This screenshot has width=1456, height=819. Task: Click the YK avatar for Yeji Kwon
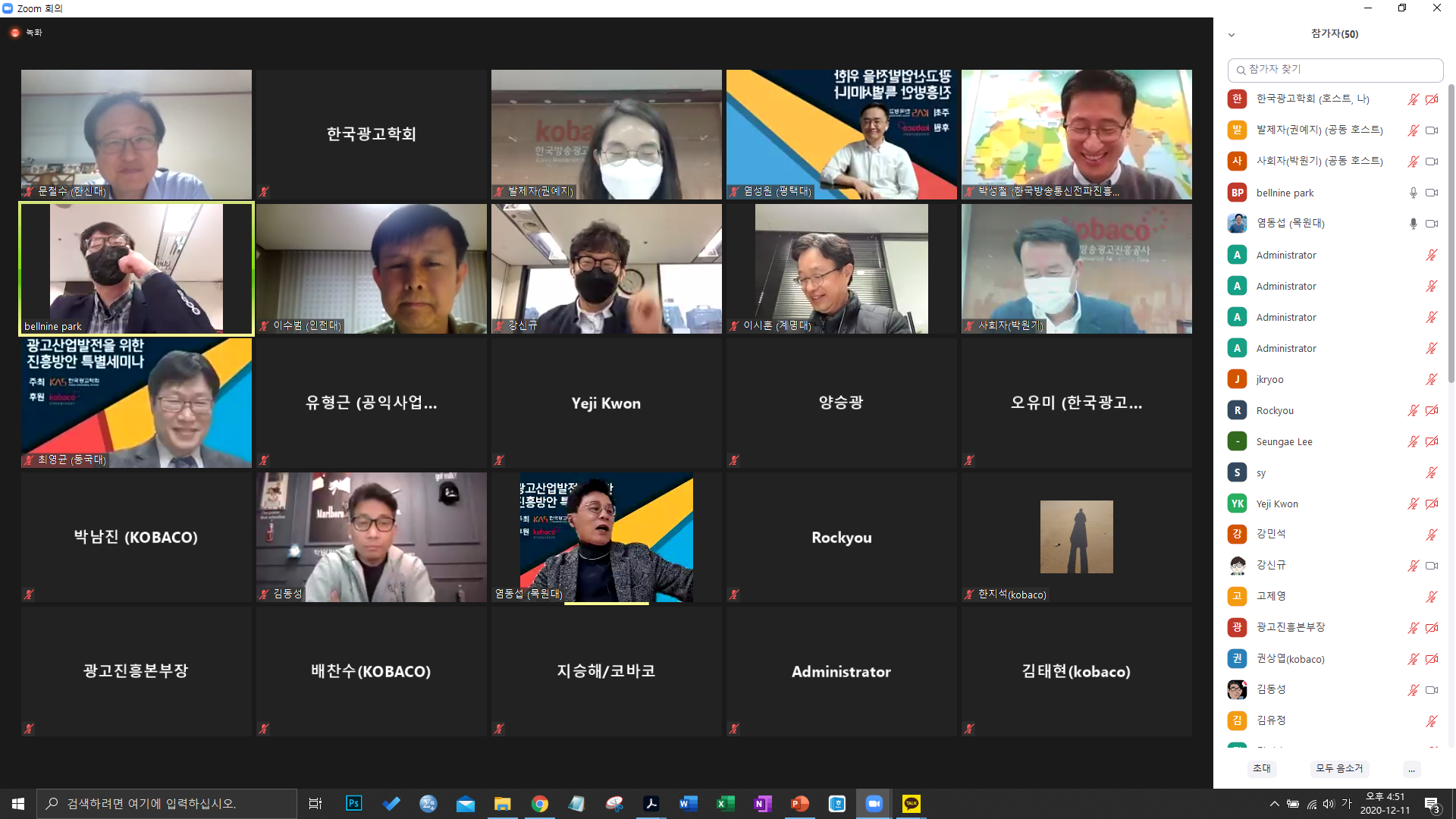click(x=1238, y=504)
